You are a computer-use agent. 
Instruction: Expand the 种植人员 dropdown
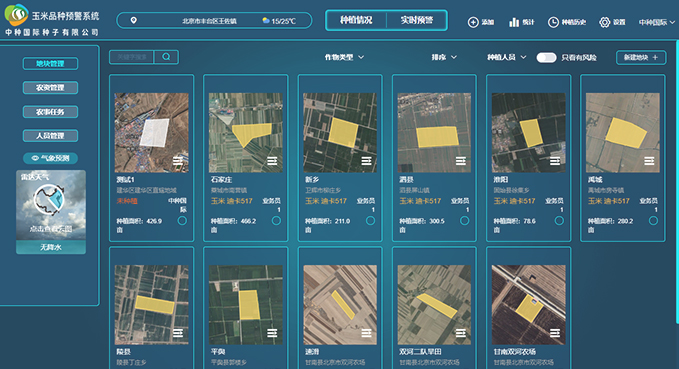pyautogui.click(x=507, y=57)
